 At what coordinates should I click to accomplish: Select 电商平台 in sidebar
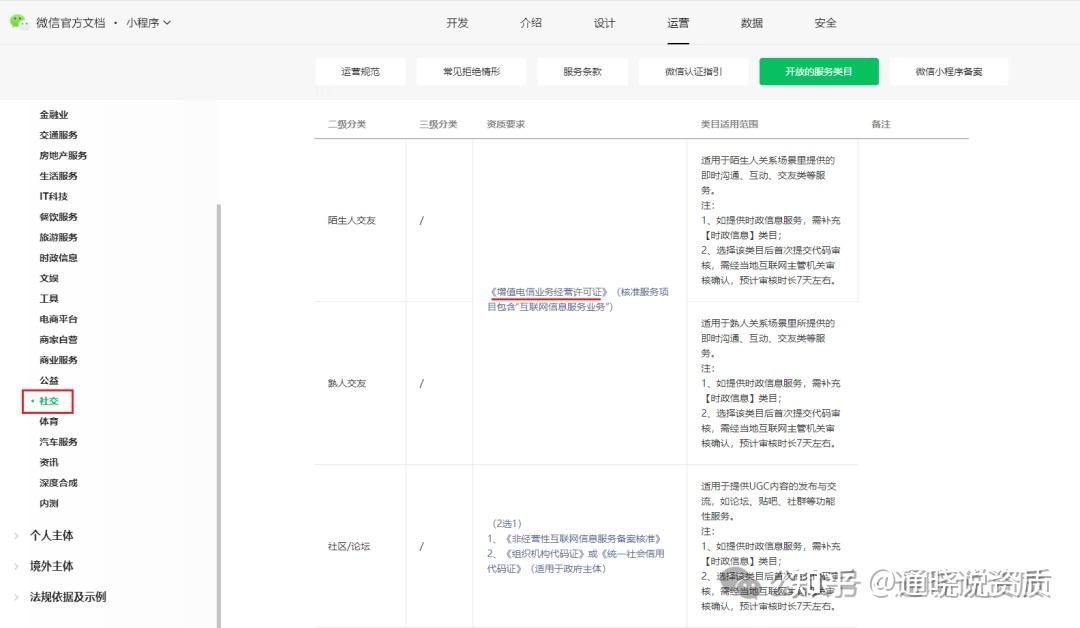tap(59, 320)
